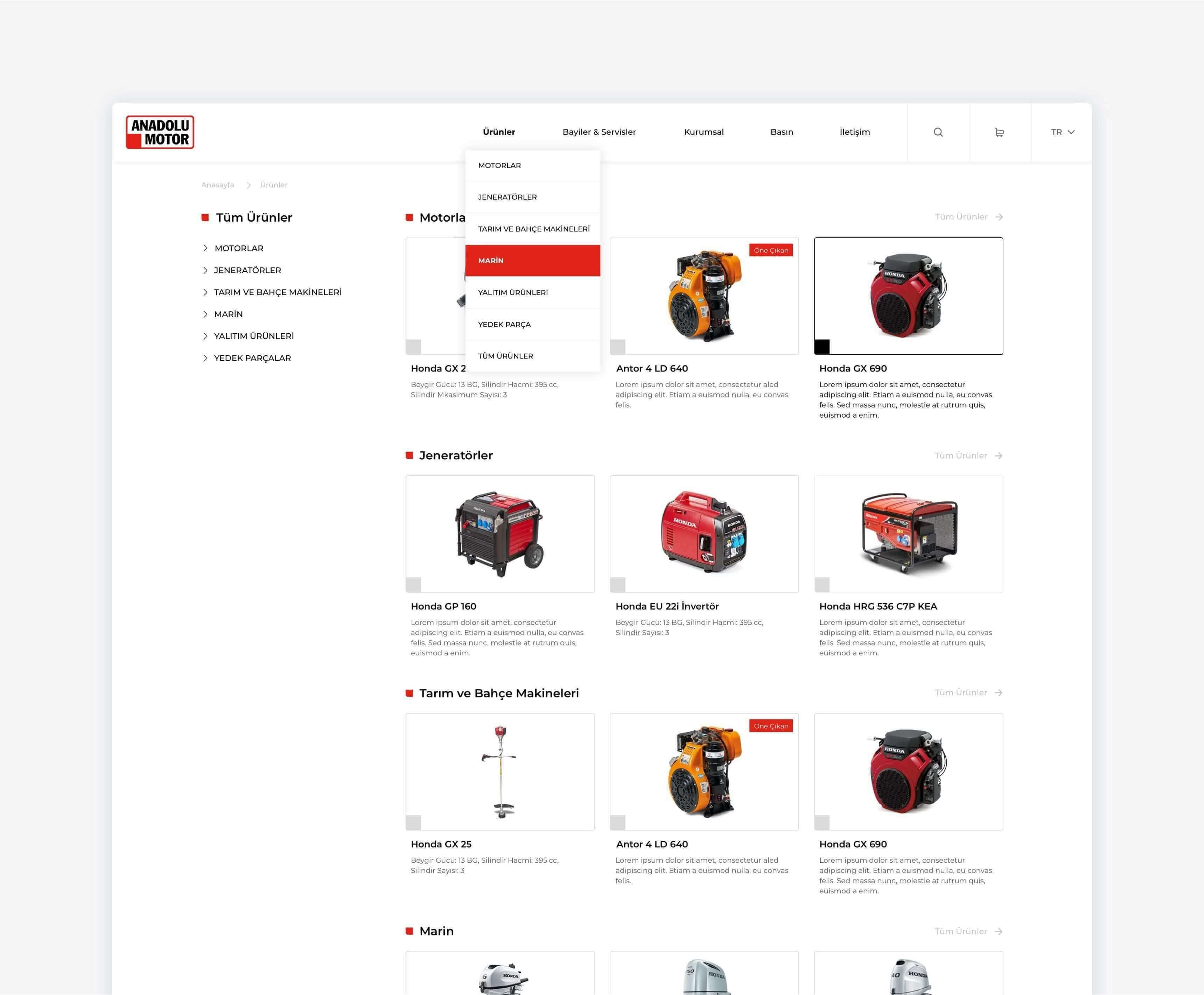
Task: Open the Honda EU 22i İnvertör image
Action: (704, 534)
